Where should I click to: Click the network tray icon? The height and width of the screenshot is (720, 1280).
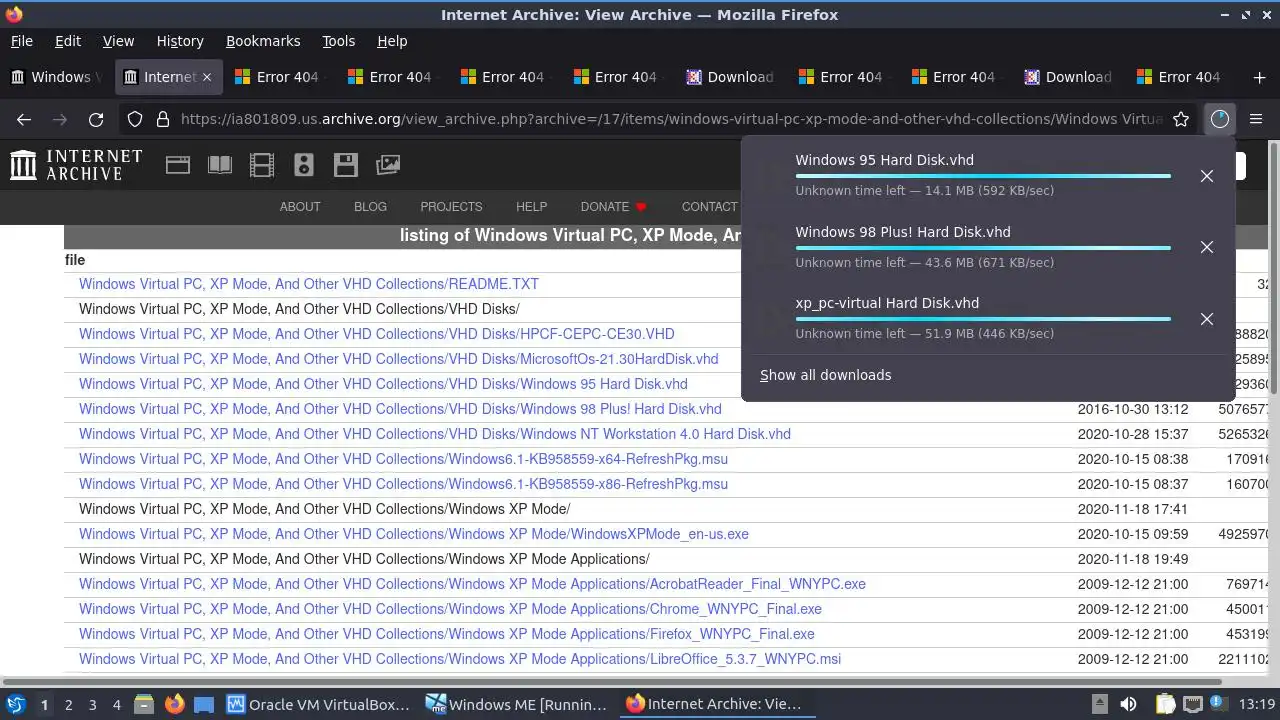[1192, 704]
